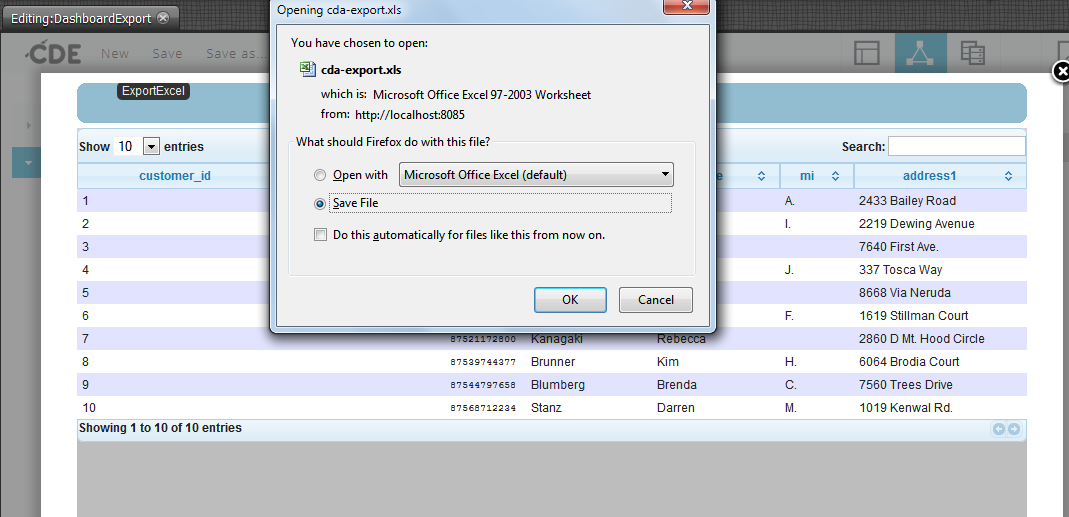Cancel the file download dialog
The image size is (1069, 517).
[656, 299]
